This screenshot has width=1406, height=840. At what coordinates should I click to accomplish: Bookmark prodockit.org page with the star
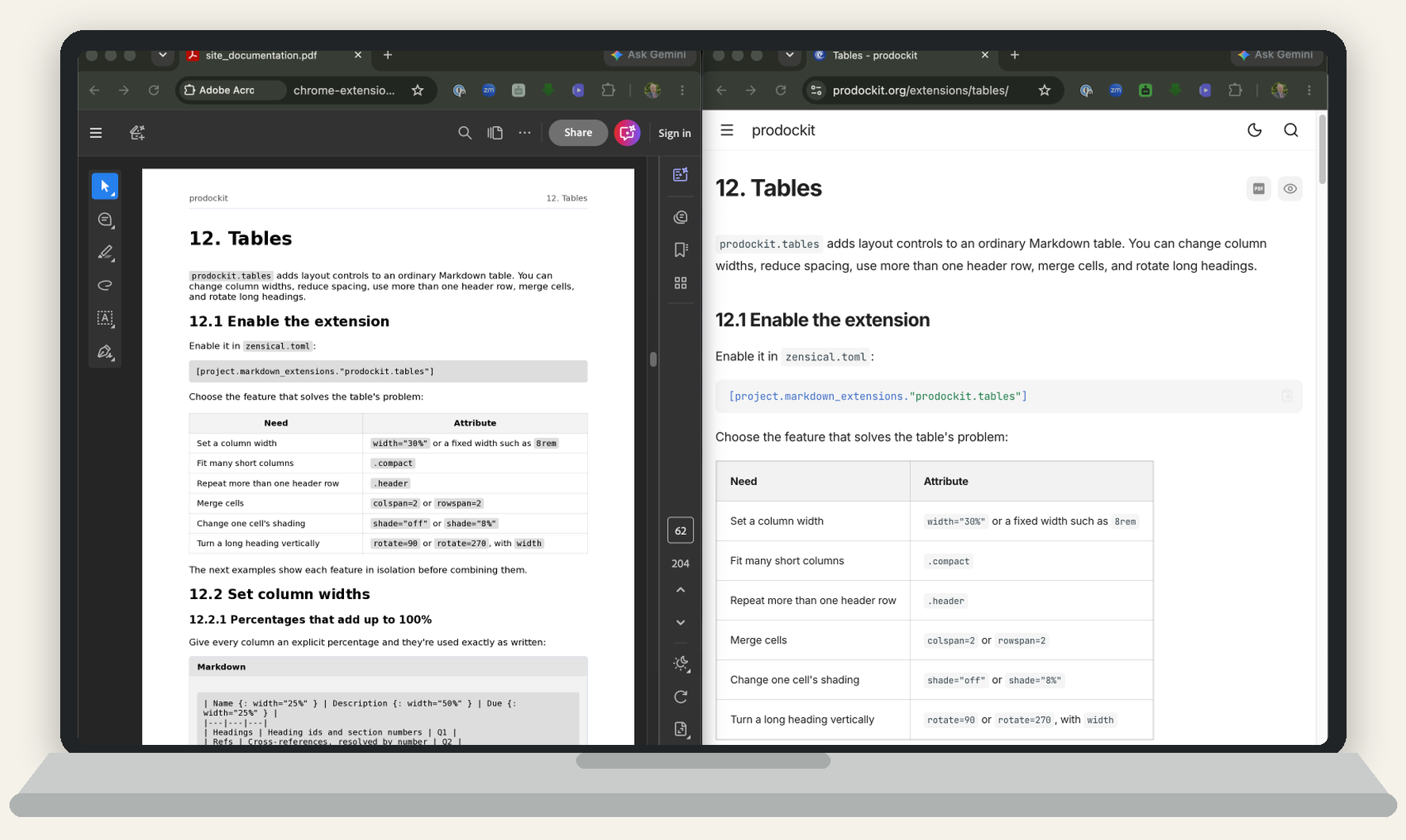pyautogui.click(x=1045, y=90)
